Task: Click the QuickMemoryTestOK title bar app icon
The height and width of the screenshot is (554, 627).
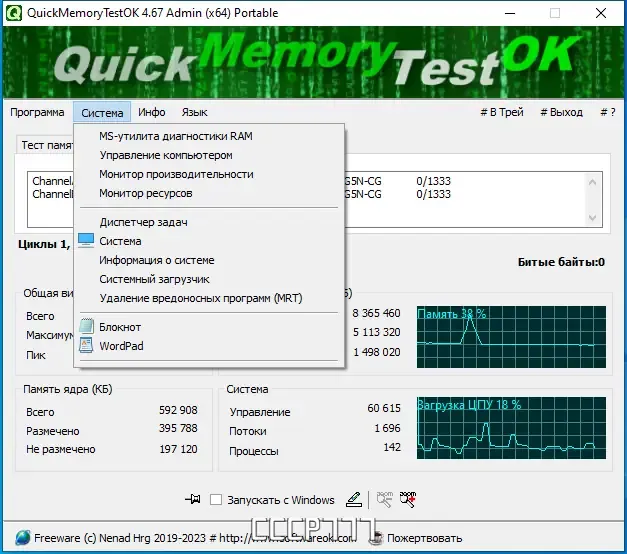Action: [x=14, y=13]
